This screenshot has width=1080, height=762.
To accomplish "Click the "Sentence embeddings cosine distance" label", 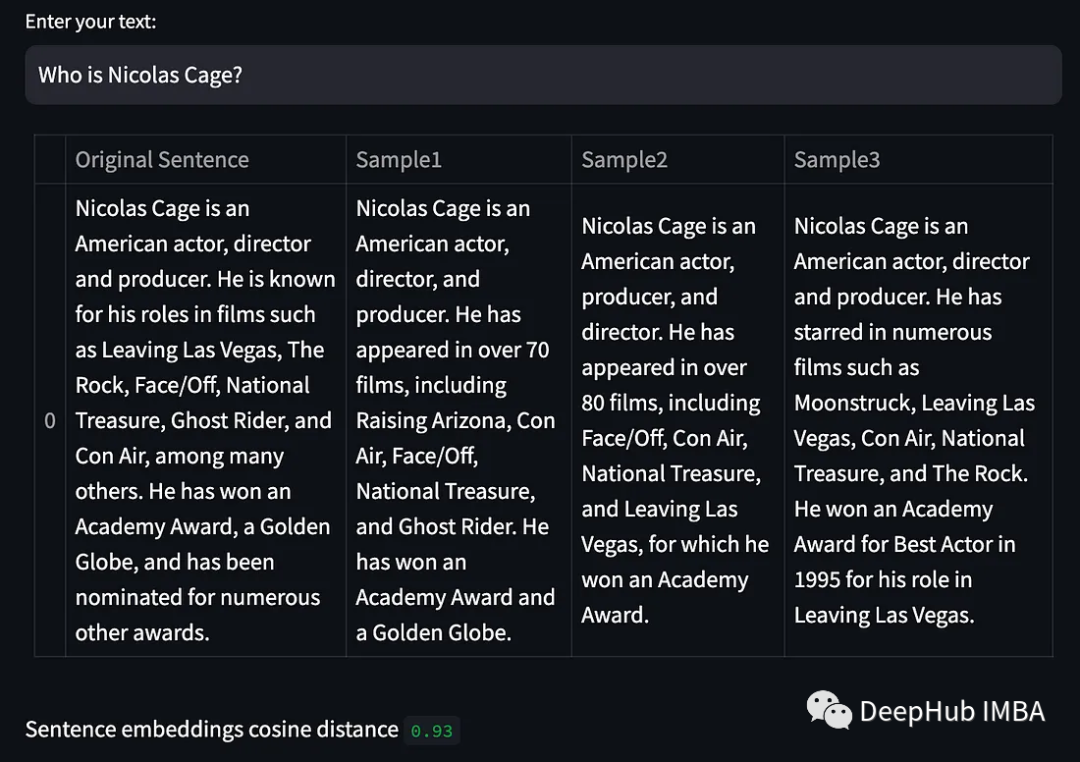I will (x=212, y=729).
